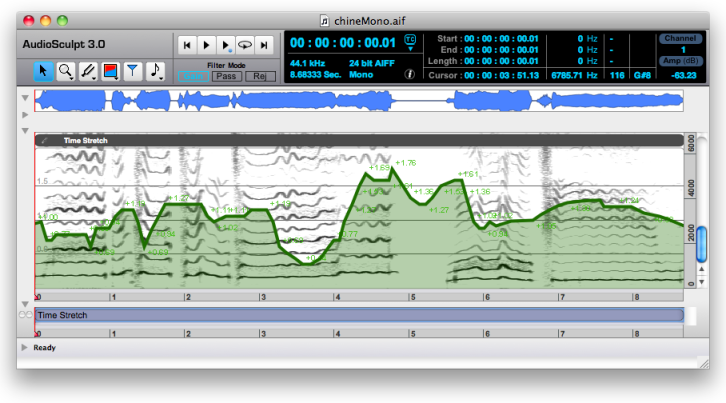The width and height of the screenshot is (726, 403).
Task: Select the musical note tool
Action: 155,71
